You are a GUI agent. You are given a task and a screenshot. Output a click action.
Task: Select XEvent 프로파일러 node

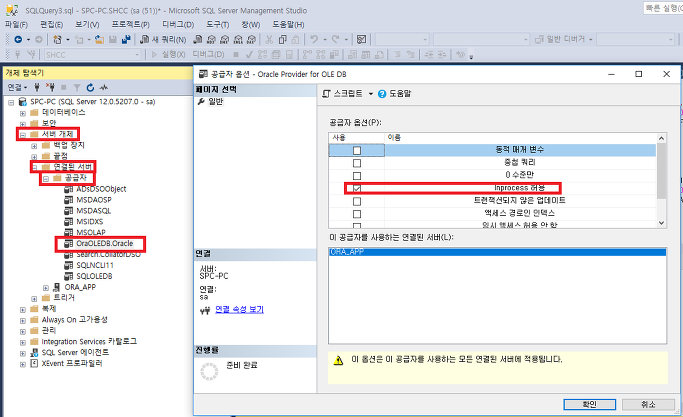tap(72, 363)
